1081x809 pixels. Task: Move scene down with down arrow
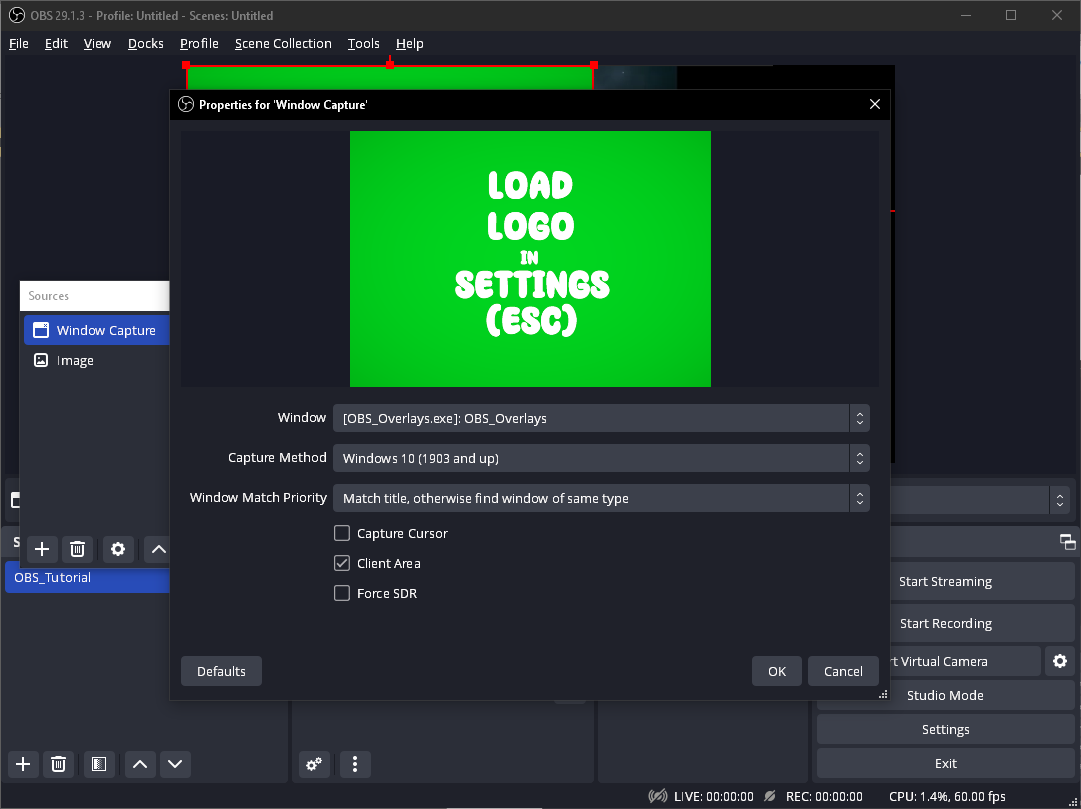(175, 764)
